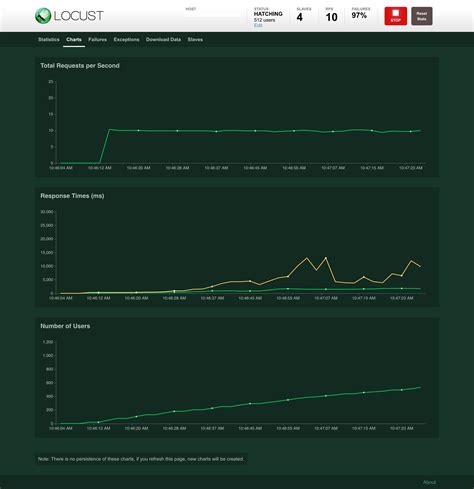This screenshot has height=489, width=474.
Task: Click the Number of Users chart heading
Action: coord(65,326)
